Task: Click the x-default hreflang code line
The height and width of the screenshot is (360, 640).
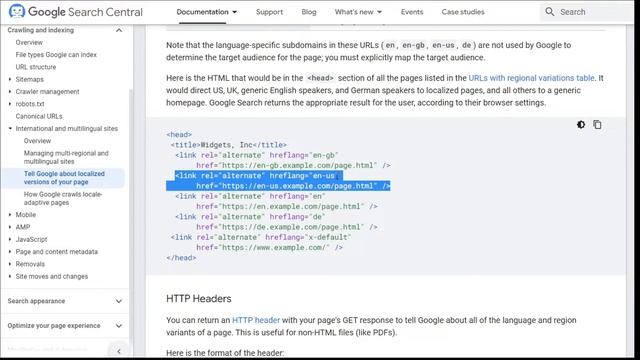Action: click(x=261, y=237)
